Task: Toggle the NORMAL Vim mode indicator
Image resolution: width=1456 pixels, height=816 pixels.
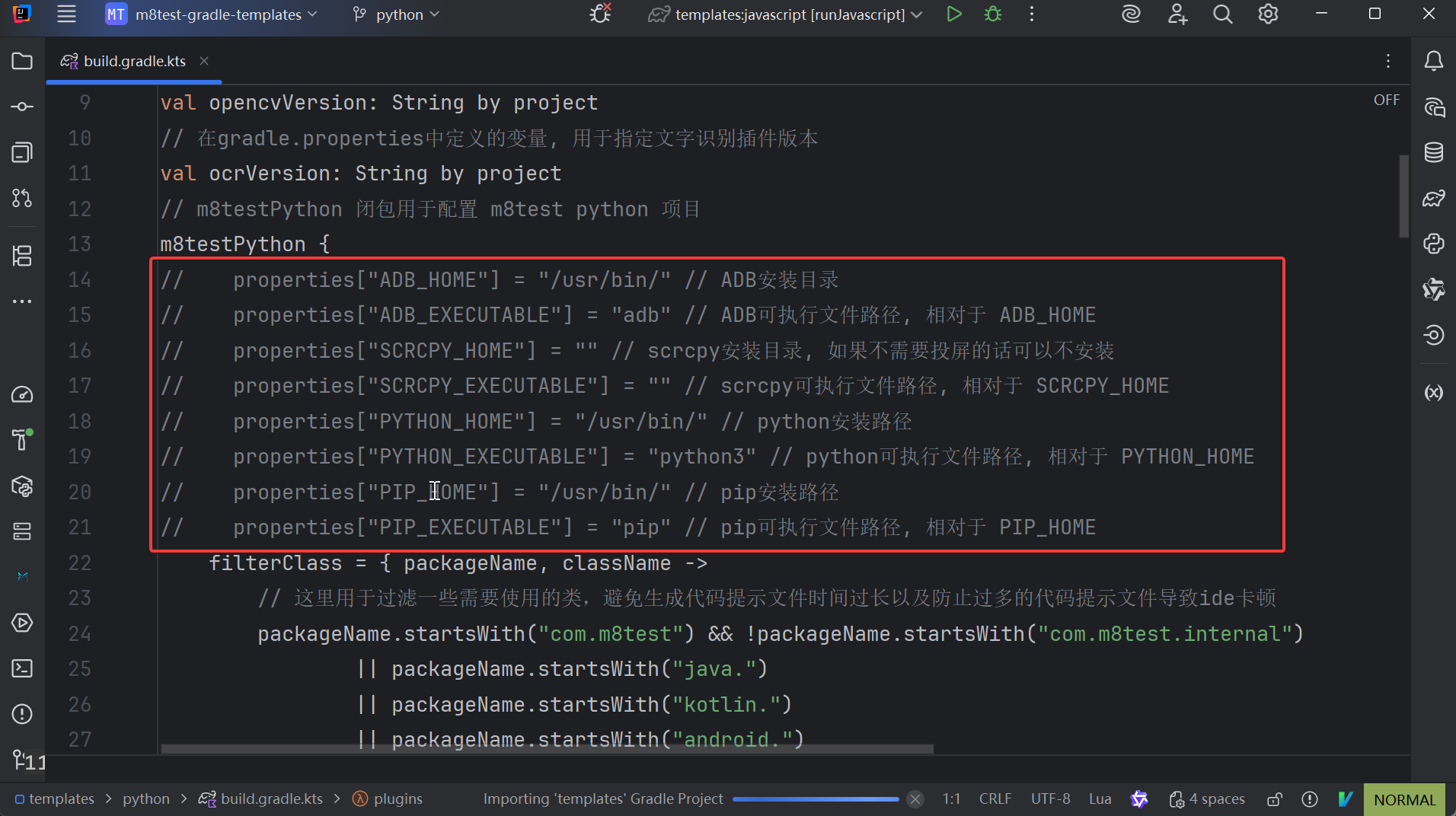Action: [x=1404, y=799]
